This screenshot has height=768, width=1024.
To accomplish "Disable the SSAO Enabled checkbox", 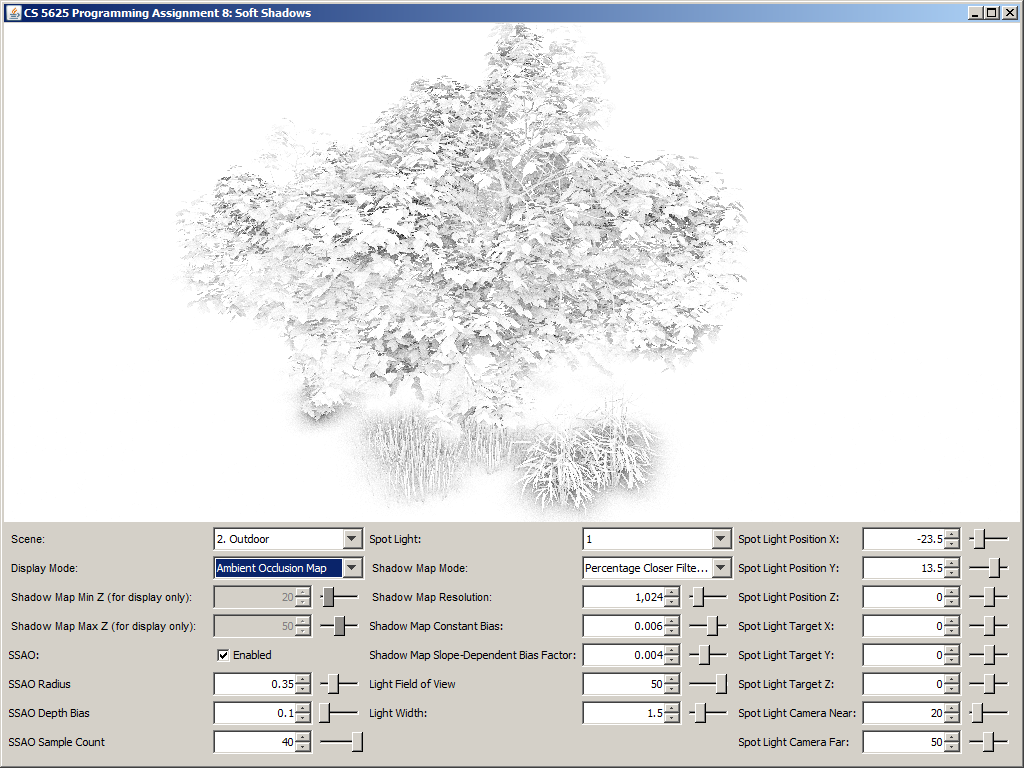I will click(223, 655).
